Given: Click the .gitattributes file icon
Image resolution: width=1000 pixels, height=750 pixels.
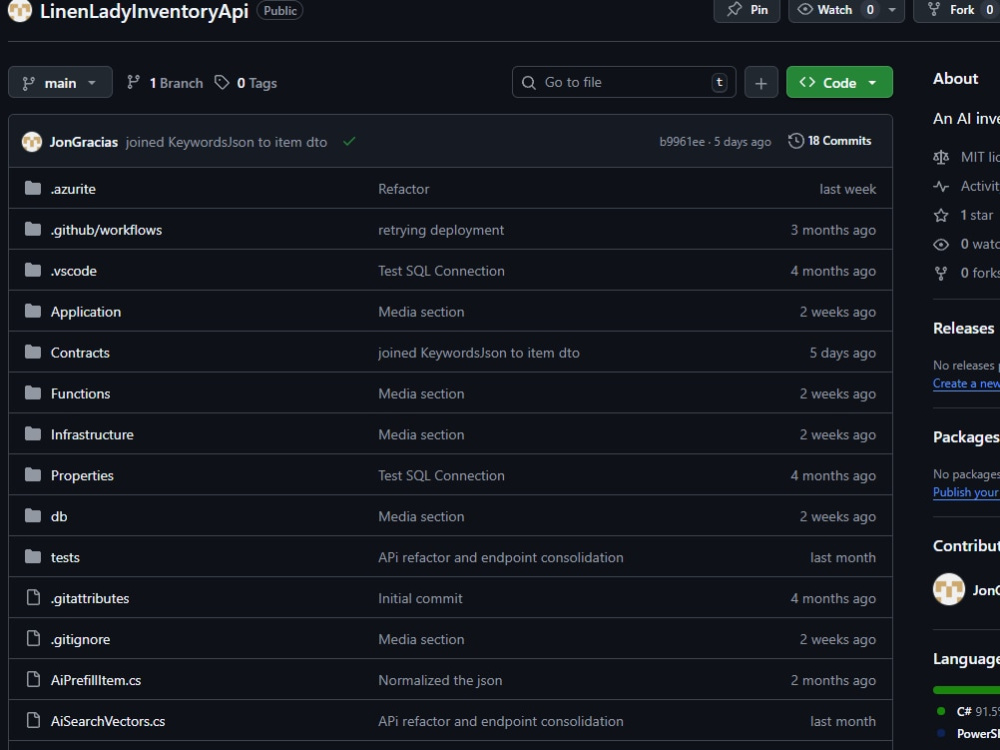Looking at the screenshot, I should 33,598.
